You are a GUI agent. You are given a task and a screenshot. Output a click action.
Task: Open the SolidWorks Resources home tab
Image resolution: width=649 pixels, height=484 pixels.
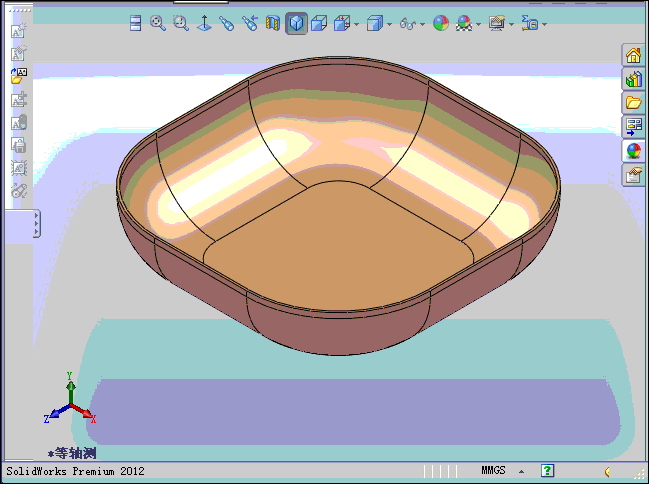tap(633, 55)
